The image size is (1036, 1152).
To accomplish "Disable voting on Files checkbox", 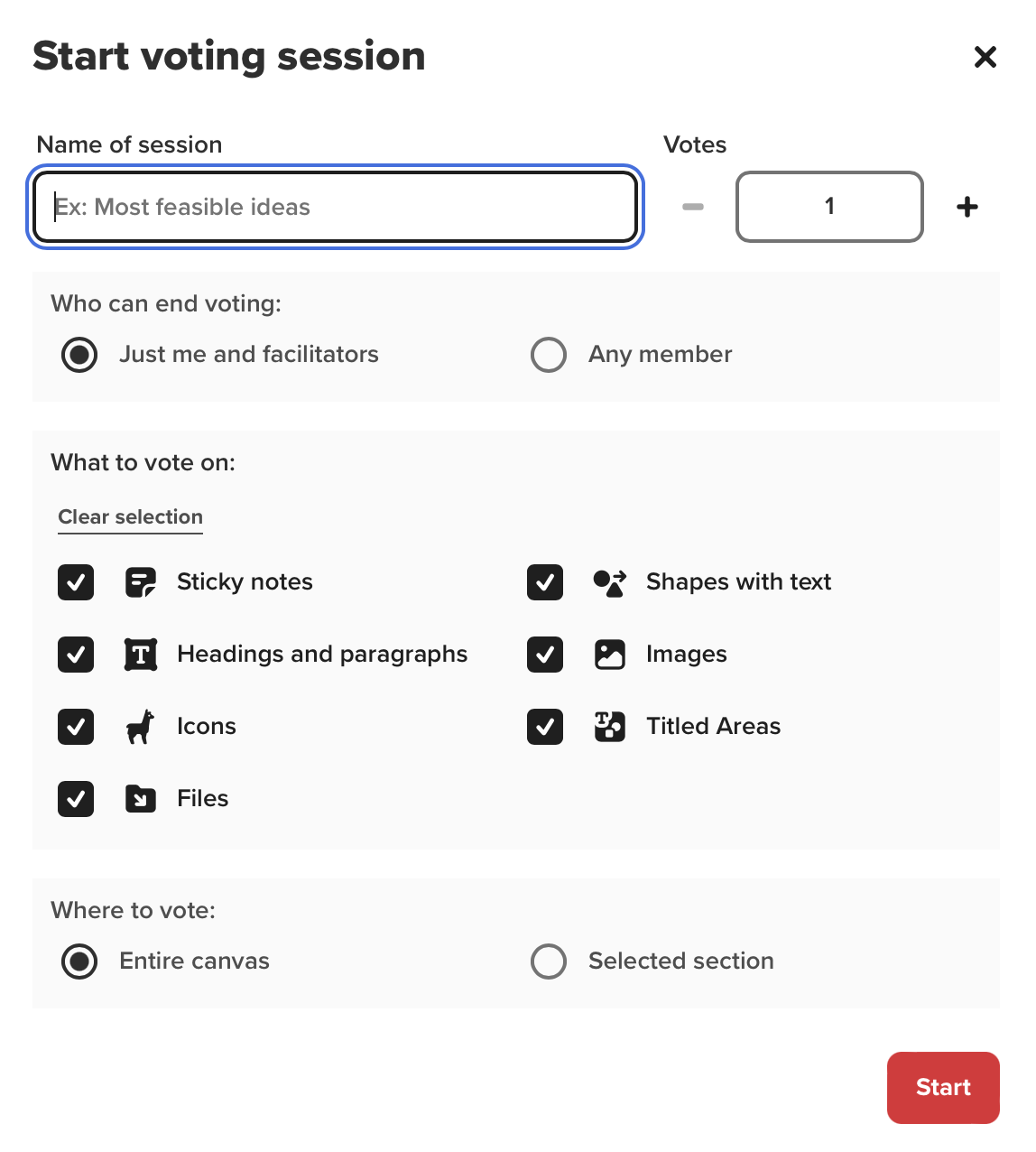I will pyautogui.click(x=76, y=799).
